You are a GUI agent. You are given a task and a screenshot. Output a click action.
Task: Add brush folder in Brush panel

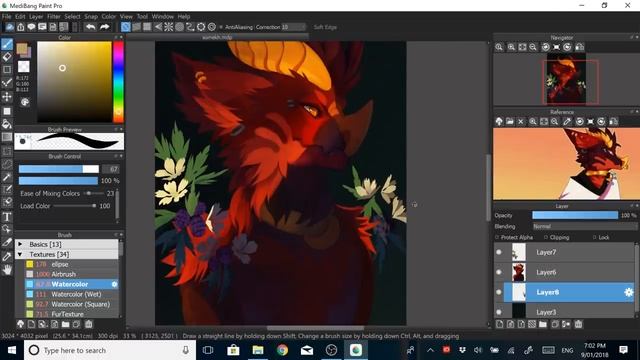click(65, 324)
